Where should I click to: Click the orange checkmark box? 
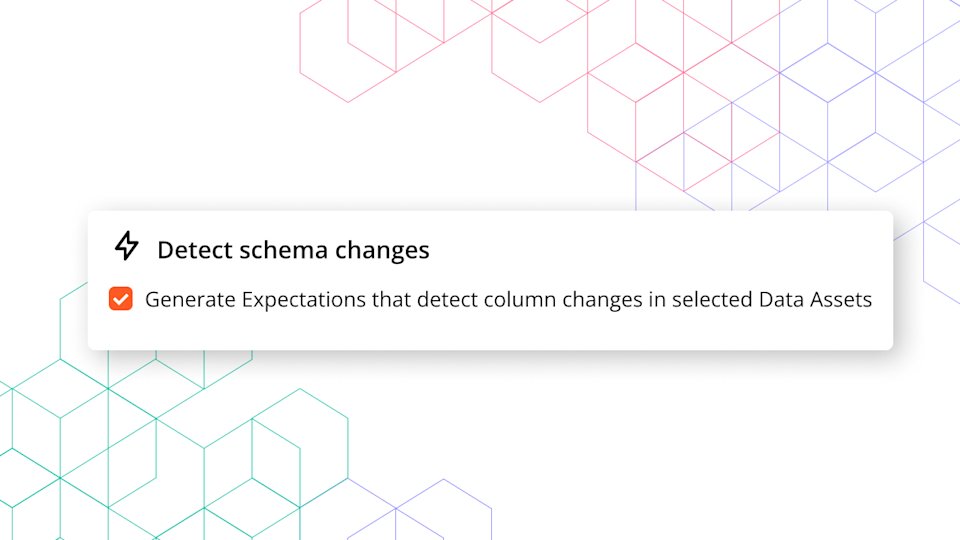click(x=121, y=299)
